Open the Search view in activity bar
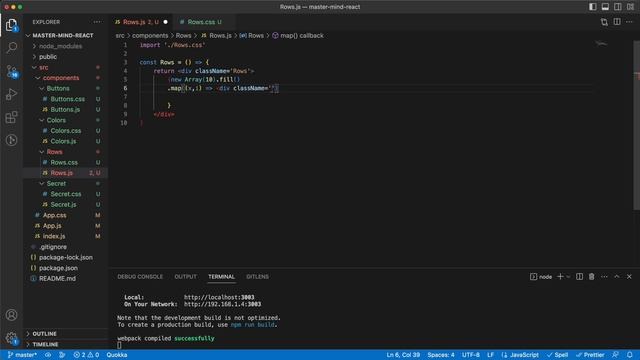 pos(11,47)
